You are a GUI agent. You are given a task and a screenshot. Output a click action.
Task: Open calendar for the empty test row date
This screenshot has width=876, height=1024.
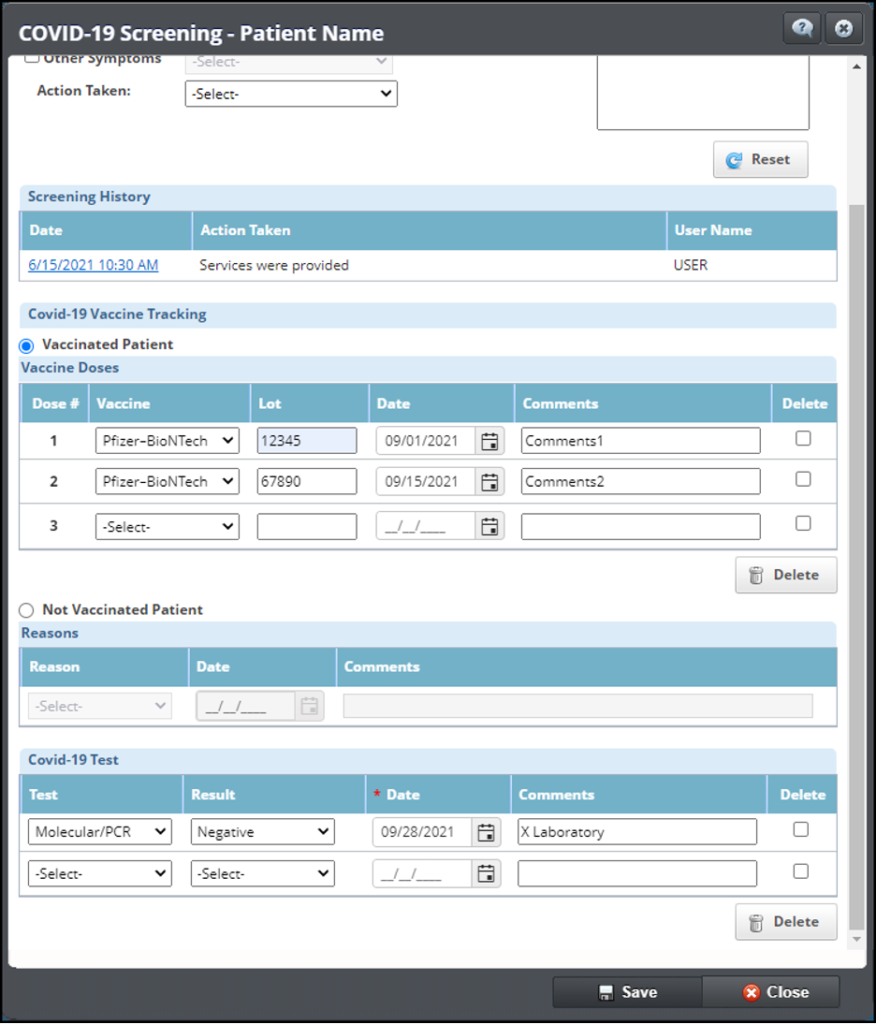click(486, 873)
